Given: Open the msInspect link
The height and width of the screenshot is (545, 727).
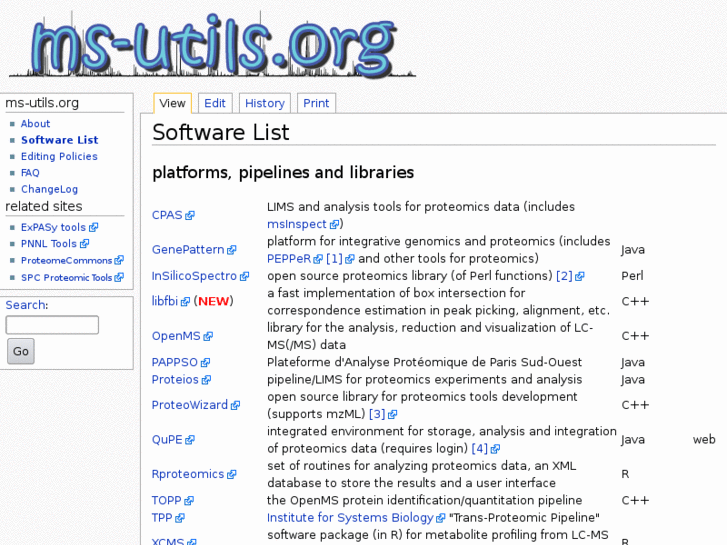Looking at the screenshot, I should (x=297, y=224).
